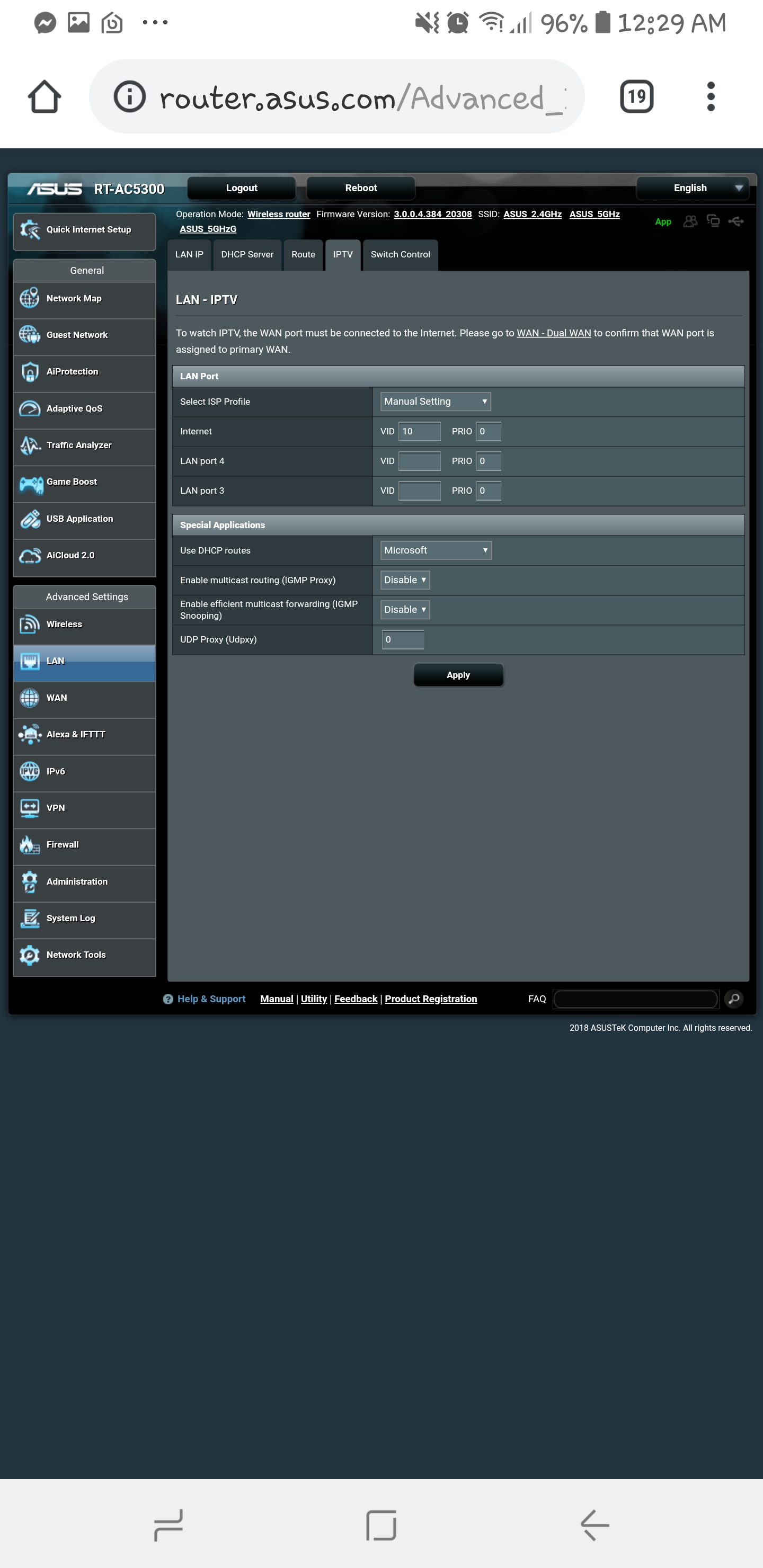Image resolution: width=763 pixels, height=1568 pixels.
Task: Open the Traffic Analyzer graph icon
Action: [30, 445]
